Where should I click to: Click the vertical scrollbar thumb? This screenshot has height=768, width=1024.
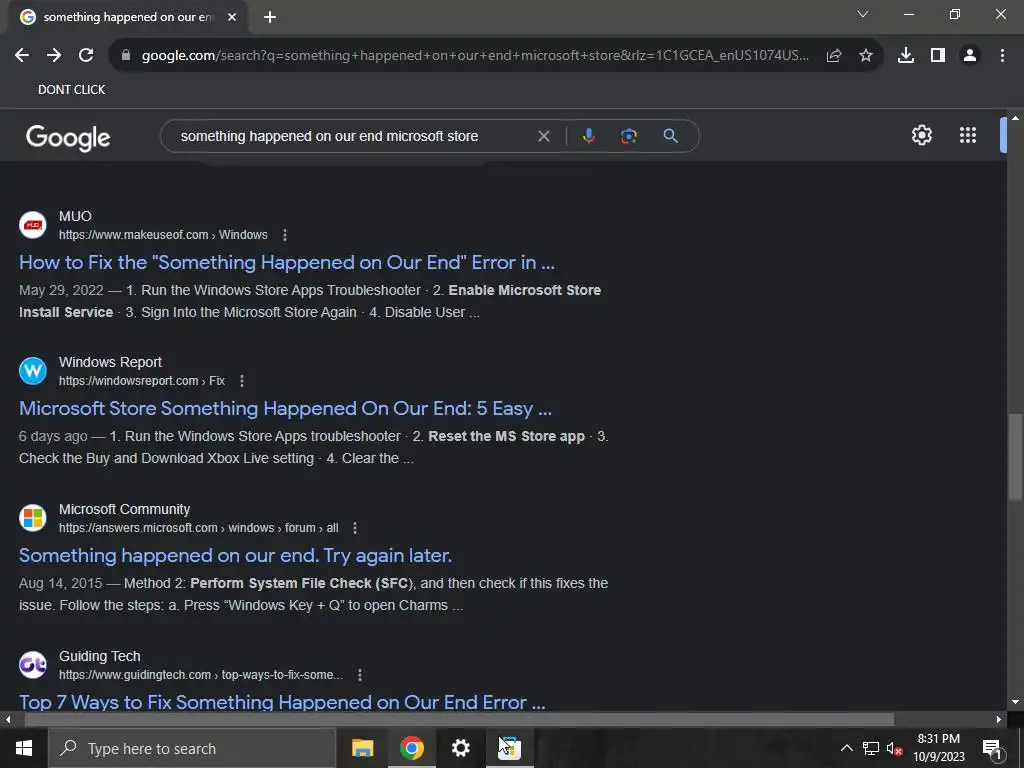point(1015,457)
